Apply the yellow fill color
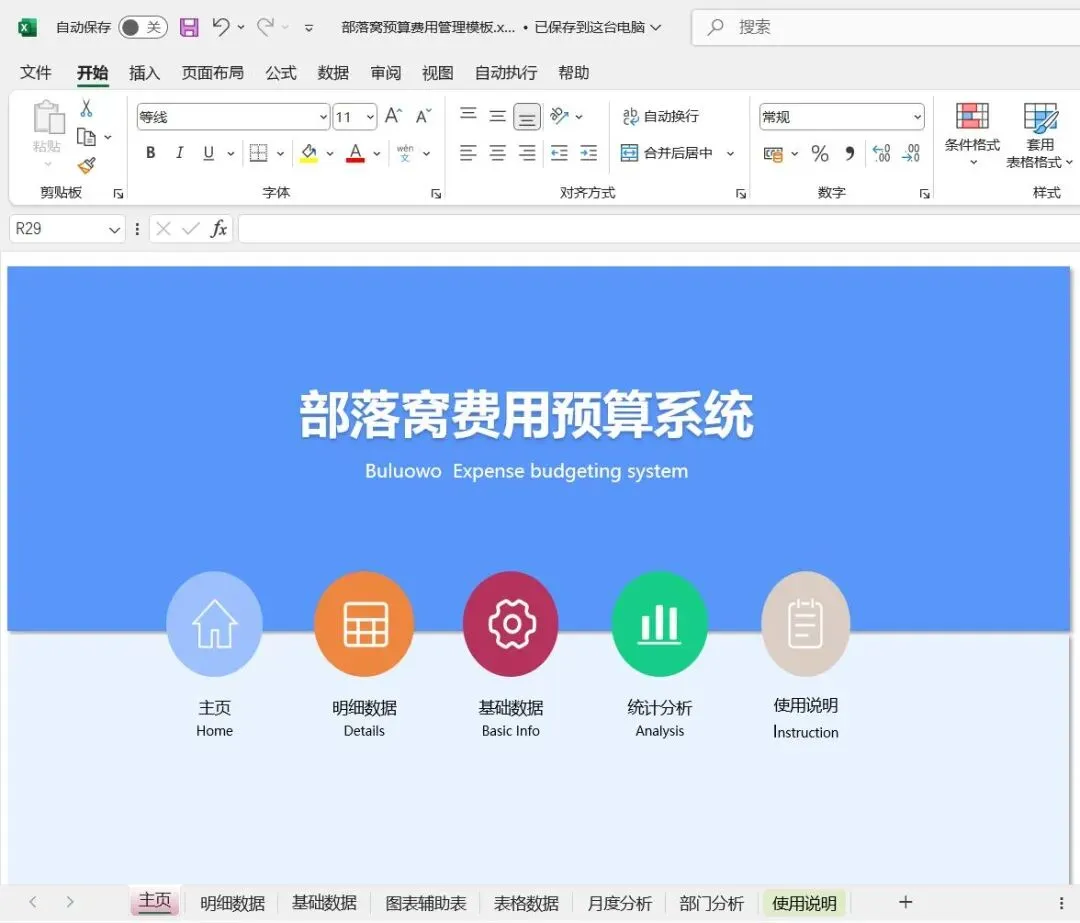1080x923 pixels. [309, 153]
